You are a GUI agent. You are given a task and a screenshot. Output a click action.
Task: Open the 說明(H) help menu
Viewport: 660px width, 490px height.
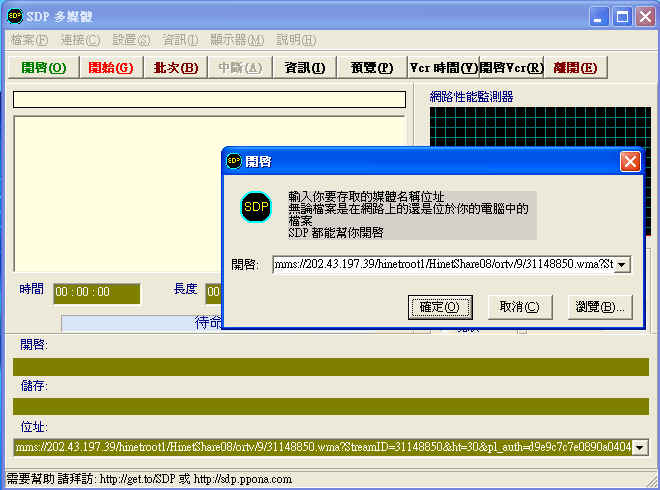point(296,40)
